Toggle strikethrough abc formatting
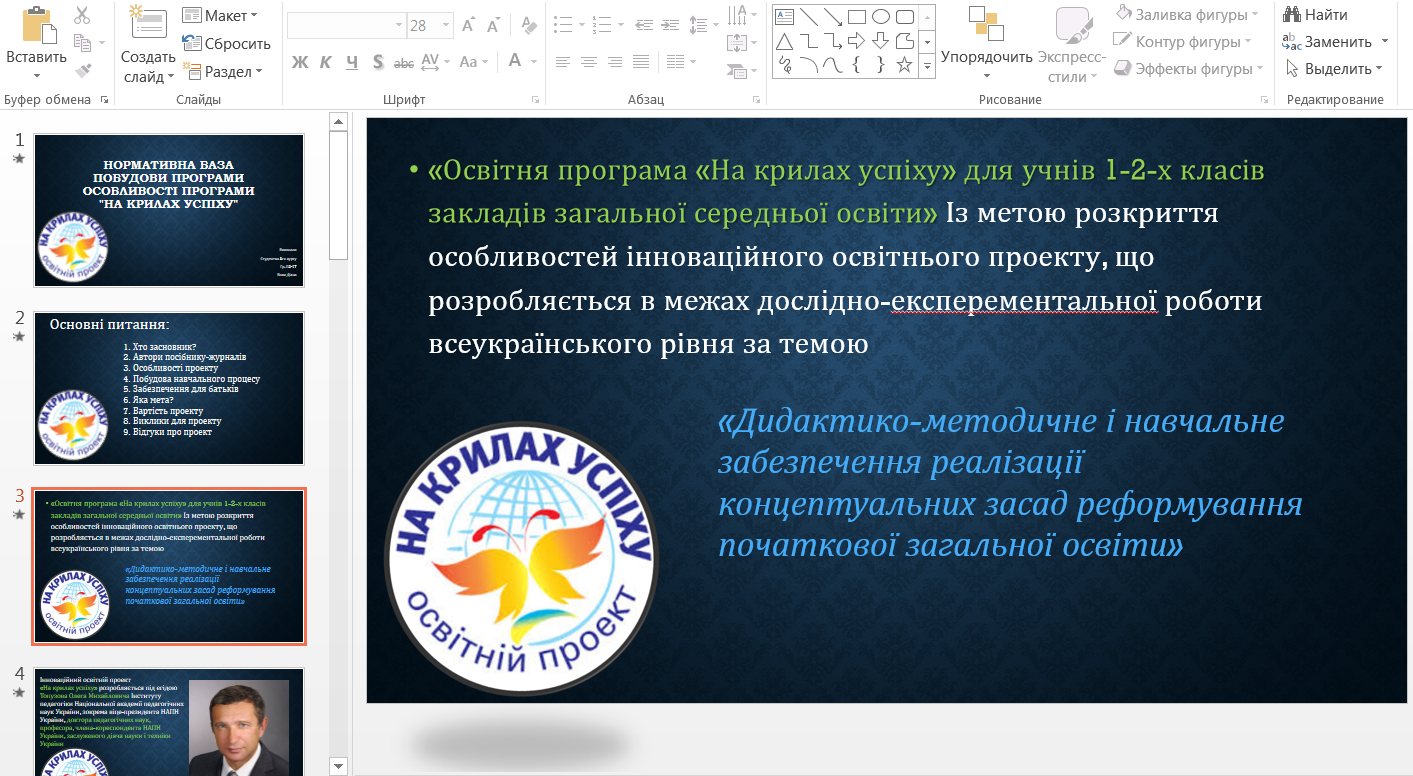The width and height of the screenshot is (1413, 776). (404, 62)
